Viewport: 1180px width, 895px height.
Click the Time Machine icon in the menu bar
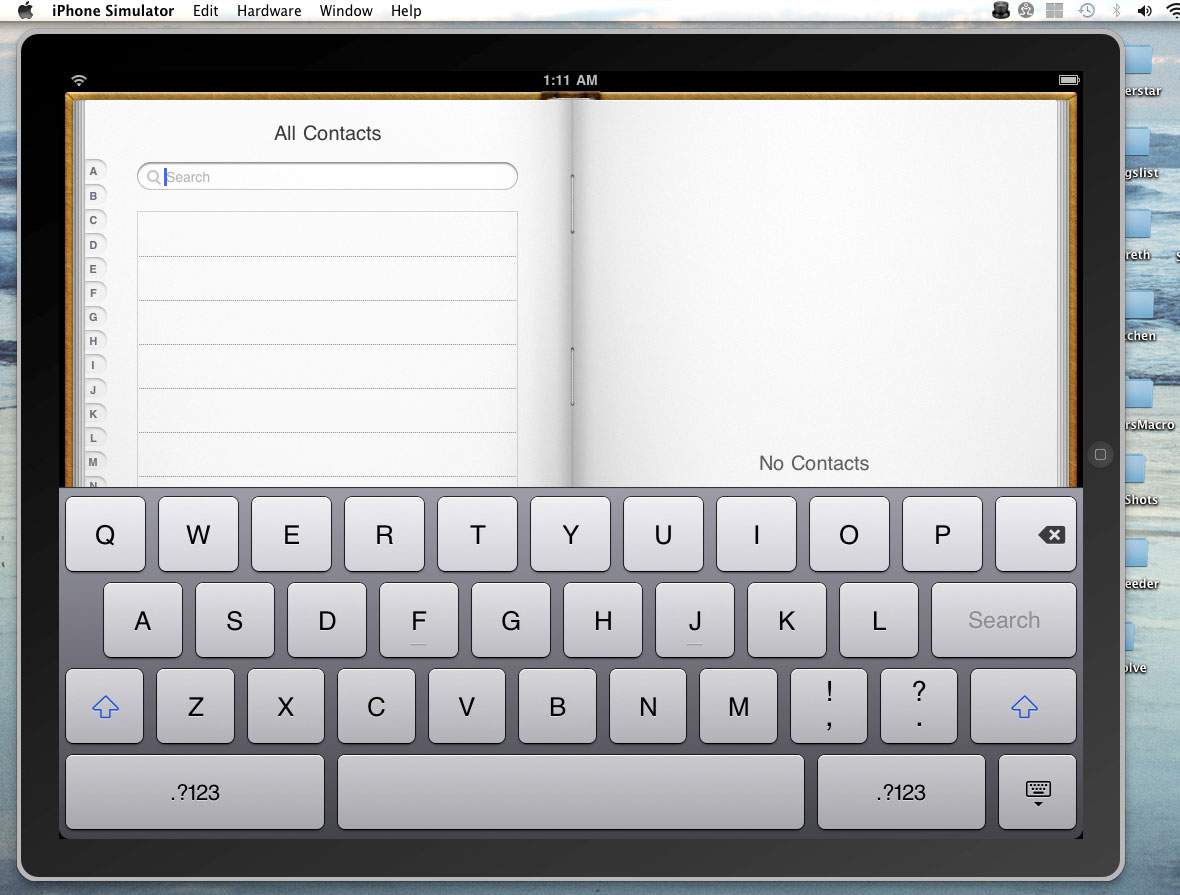1086,11
